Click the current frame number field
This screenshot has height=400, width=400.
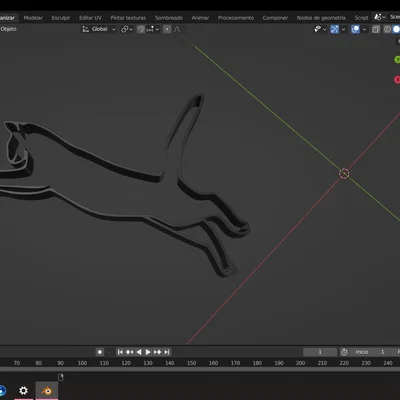click(320, 352)
